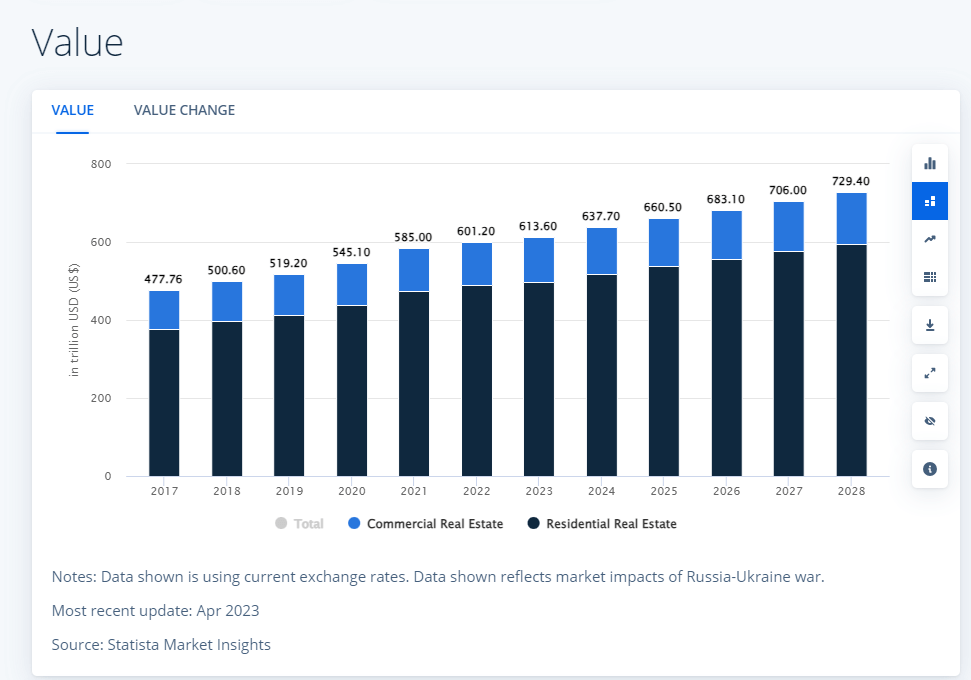The width and height of the screenshot is (971, 680).
Task: Select the stacked bar chart view icon
Action: [929, 201]
